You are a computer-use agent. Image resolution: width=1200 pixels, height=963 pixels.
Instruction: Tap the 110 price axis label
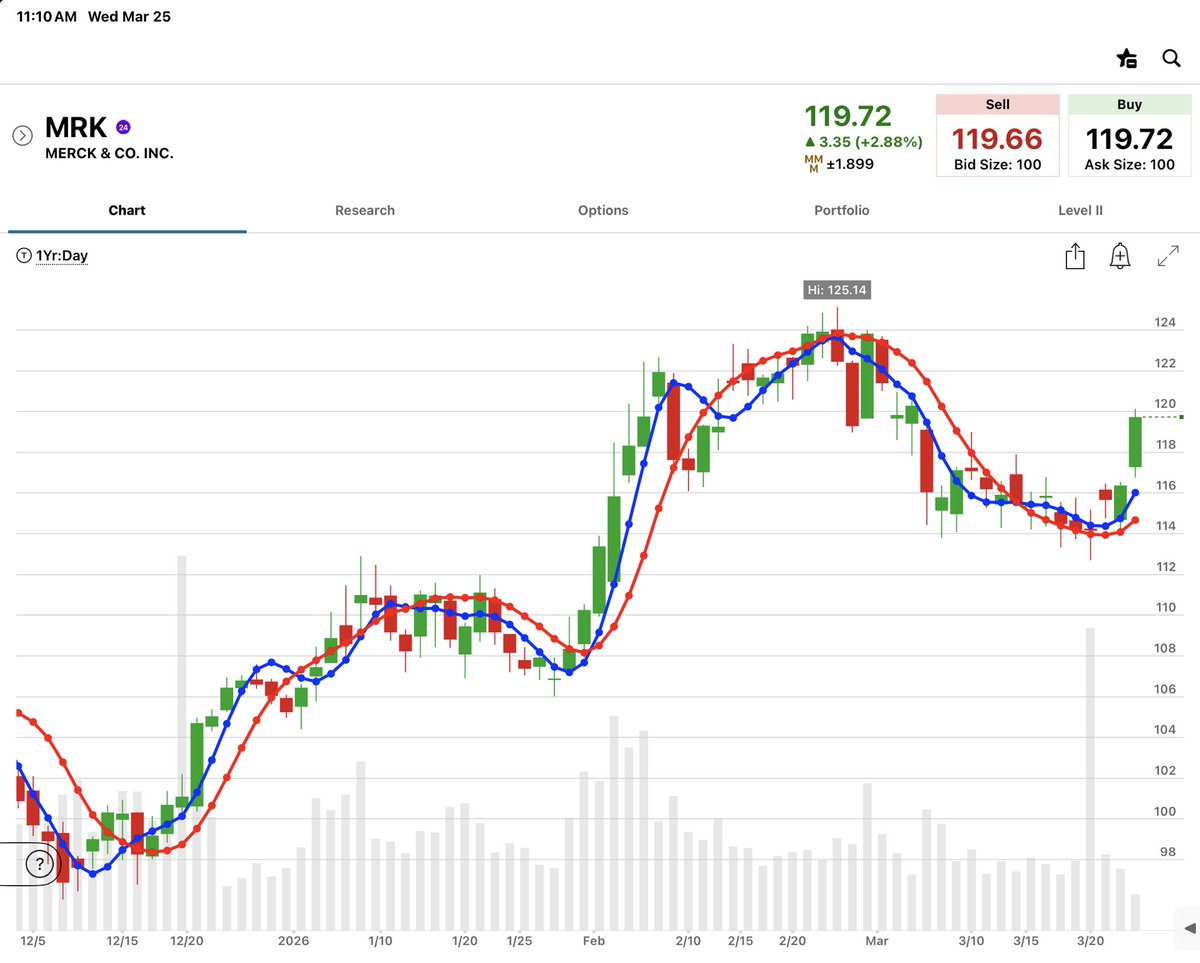pos(1166,608)
